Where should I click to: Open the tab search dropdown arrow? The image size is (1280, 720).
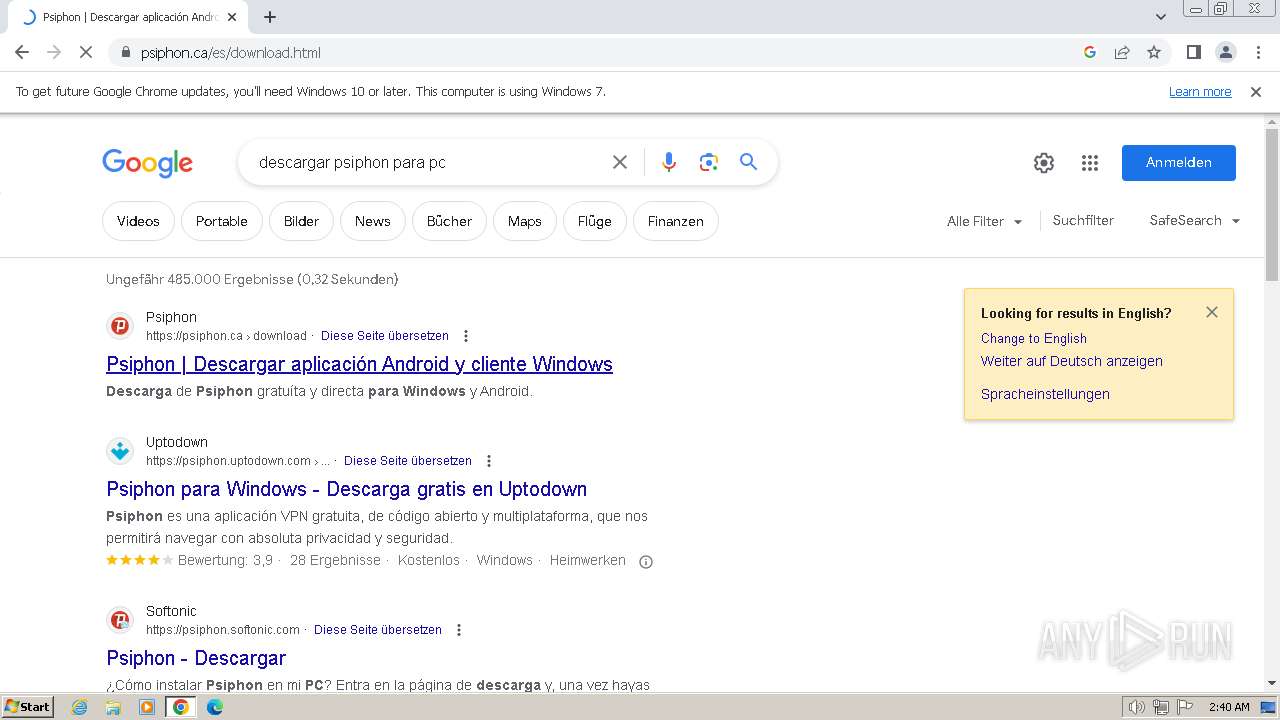(1160, 17)
